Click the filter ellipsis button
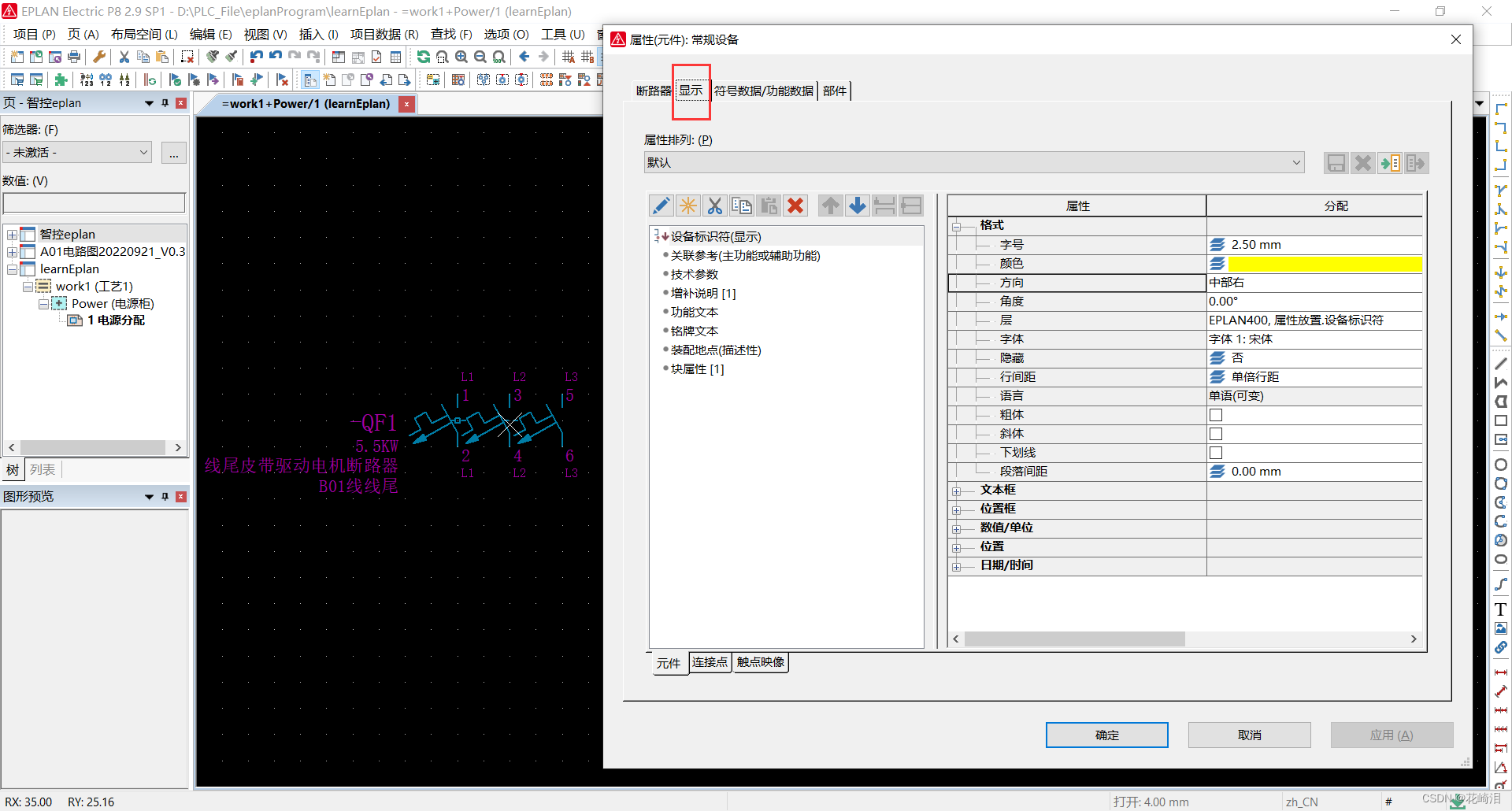 coord(174,153)
